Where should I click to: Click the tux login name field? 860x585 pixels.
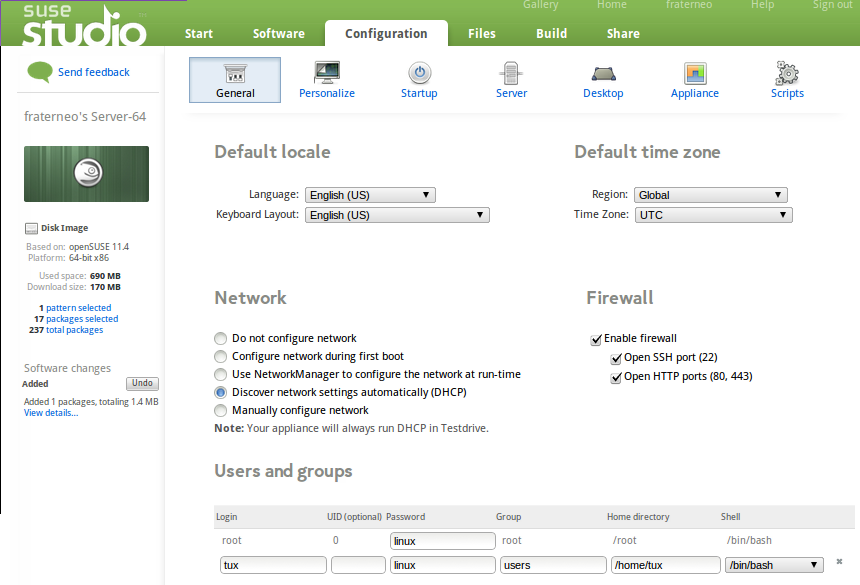tap(273, 565)
